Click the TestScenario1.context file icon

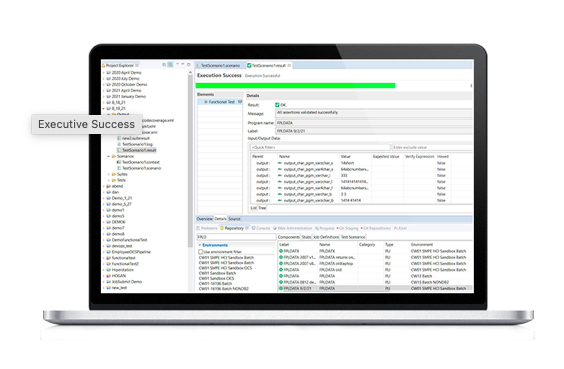coord(119,162)
